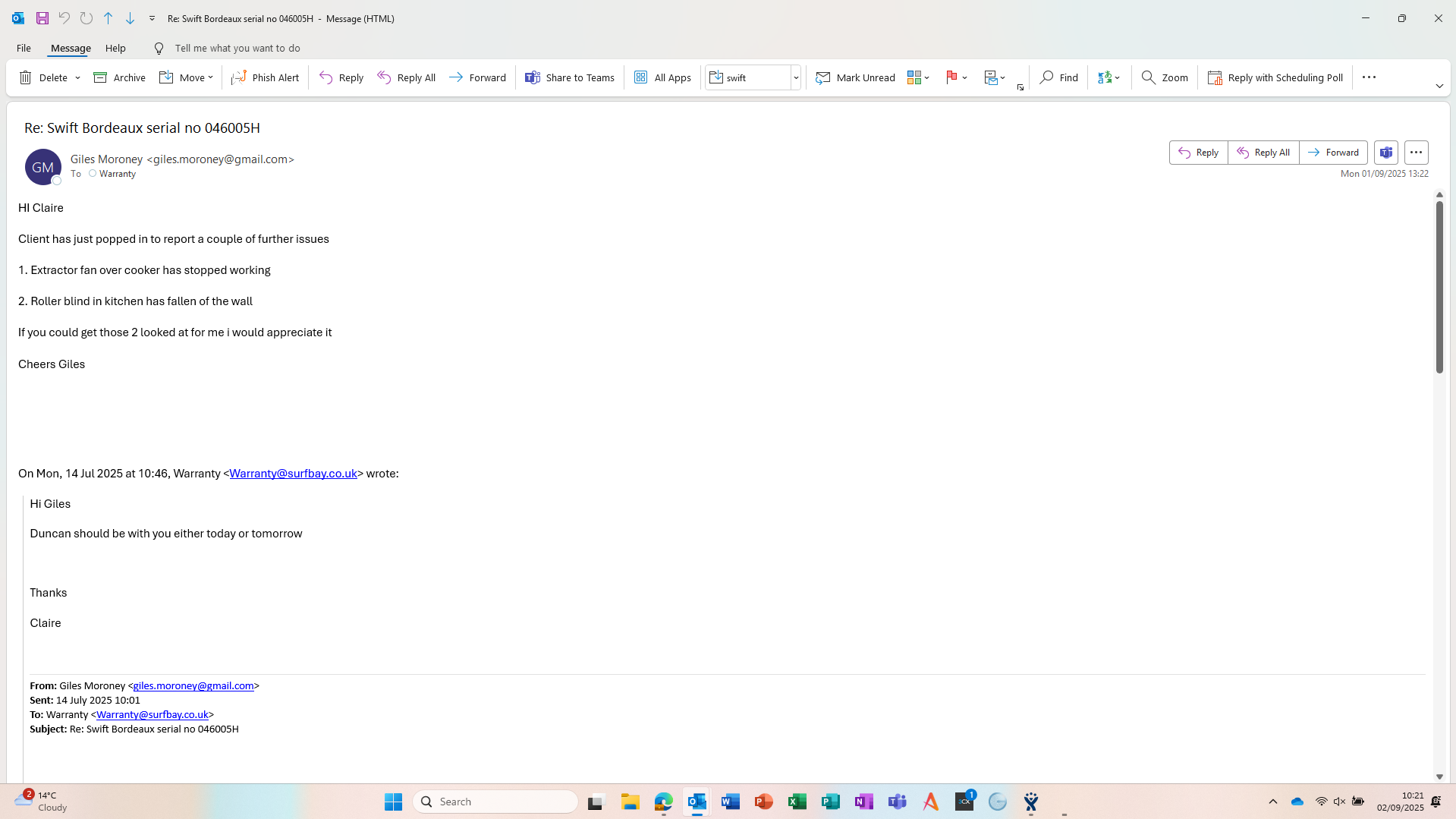Toggle Mark Unread on this message
The height and width of the screenshot is (819, 1456).
855,77
